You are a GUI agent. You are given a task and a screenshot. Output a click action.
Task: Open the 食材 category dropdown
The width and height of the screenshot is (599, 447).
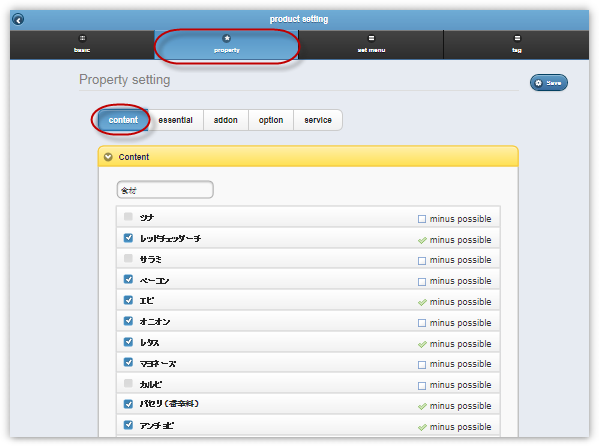pyautogui.click(x=165, y=190)
